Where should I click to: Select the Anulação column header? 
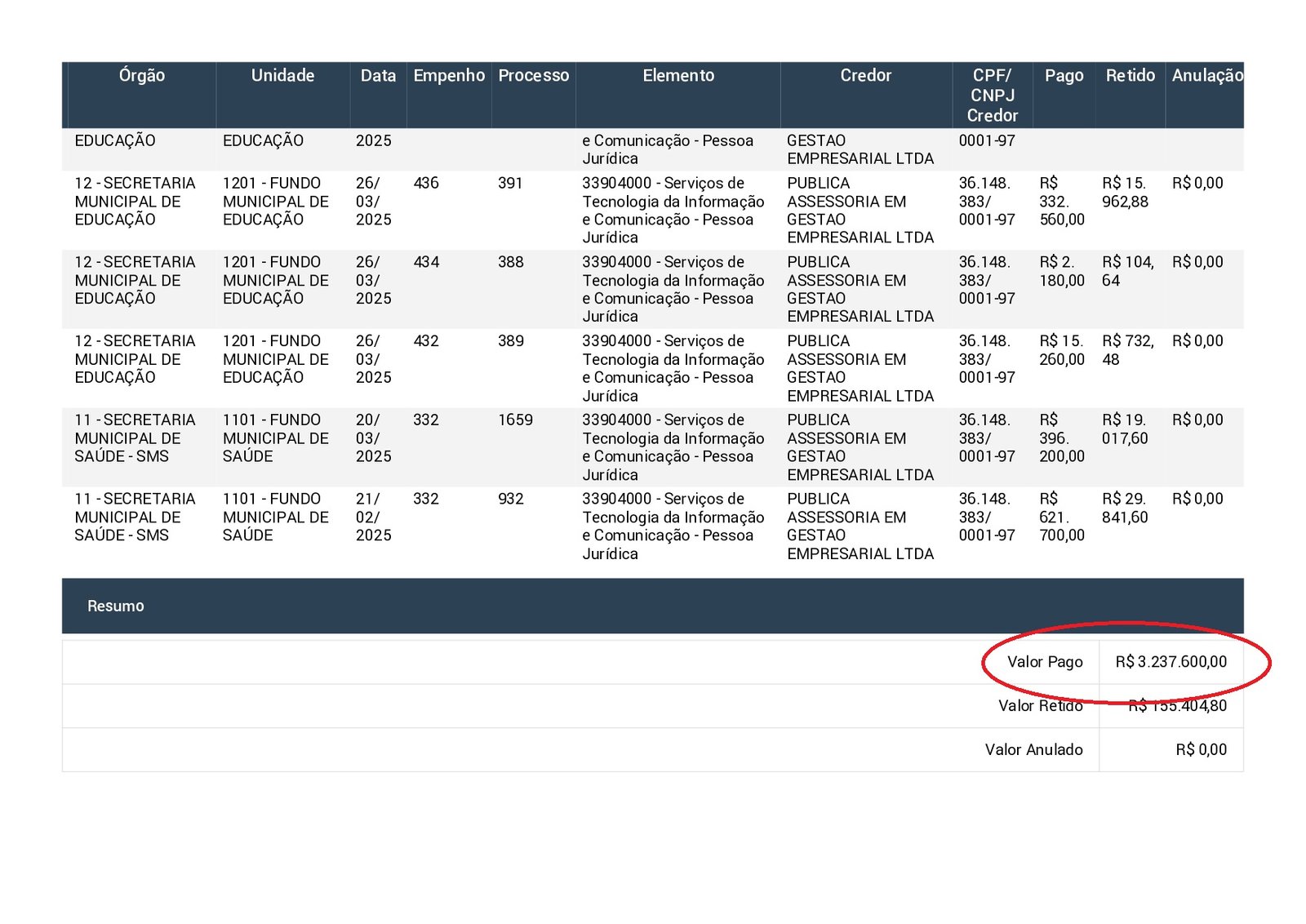pyautogui.click(x=1206, y=76)
